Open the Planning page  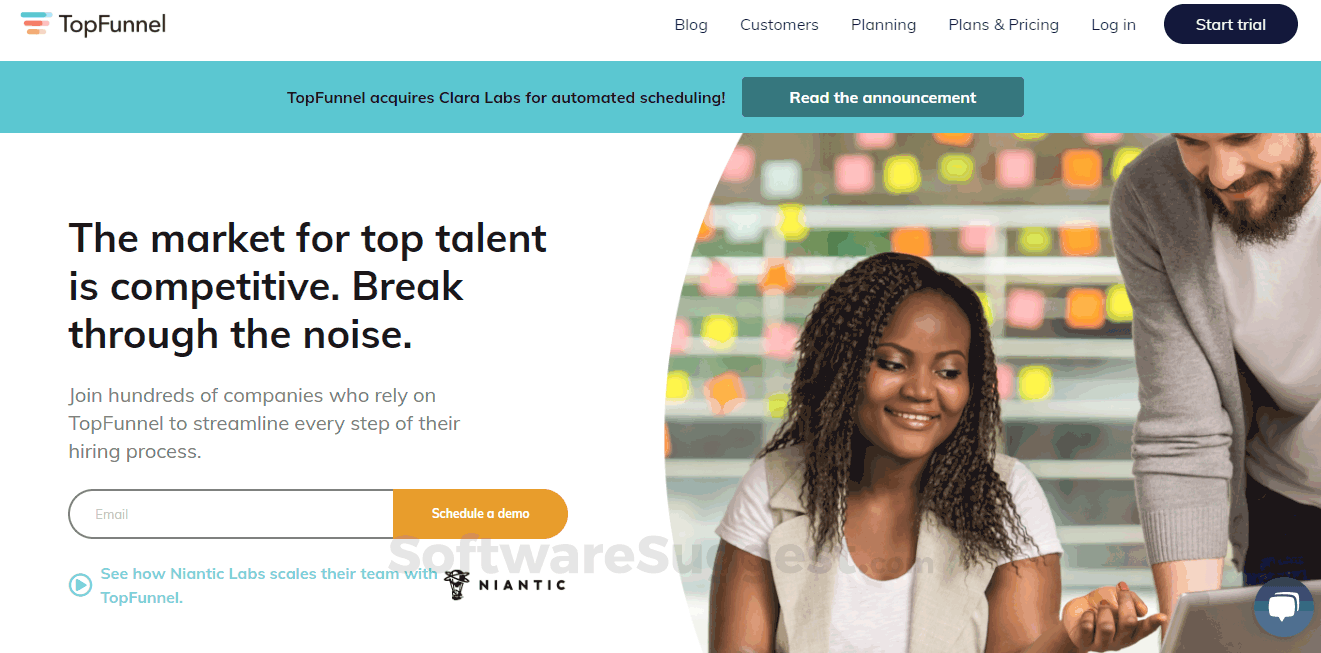883,24
